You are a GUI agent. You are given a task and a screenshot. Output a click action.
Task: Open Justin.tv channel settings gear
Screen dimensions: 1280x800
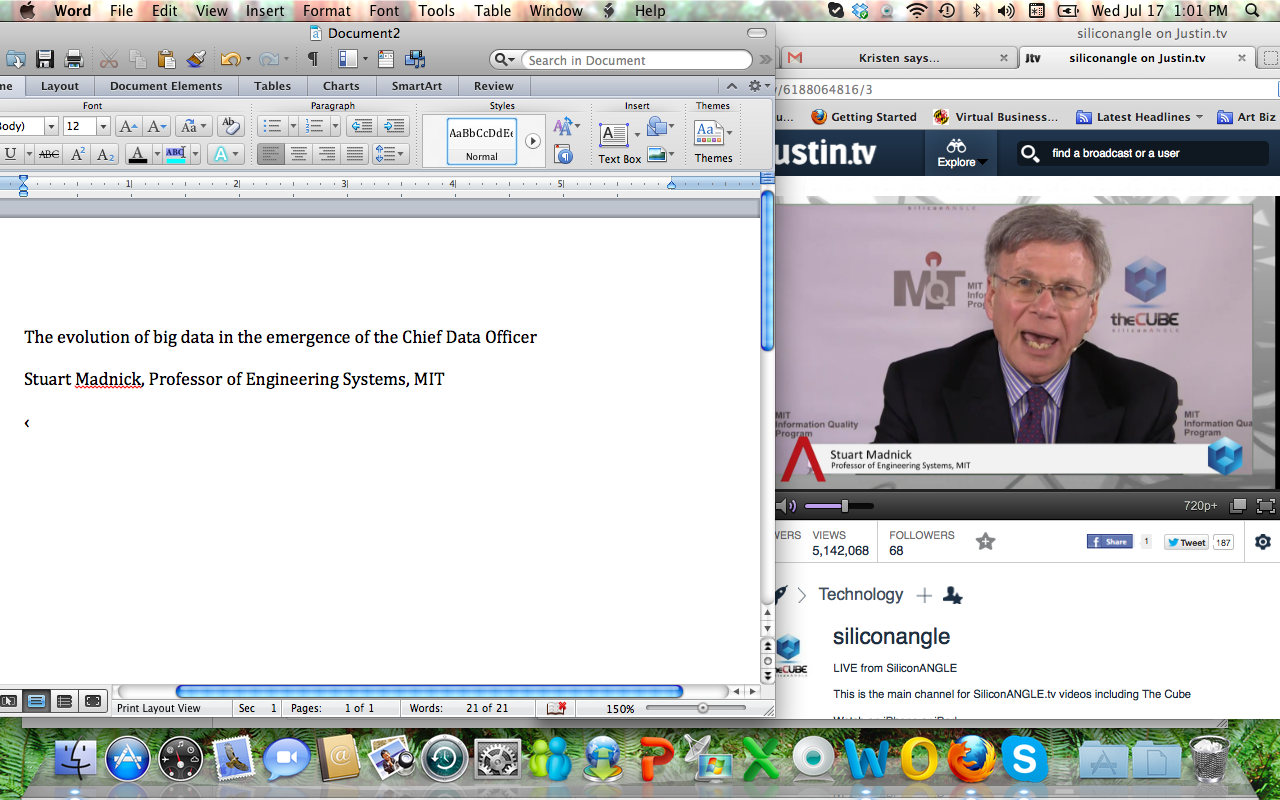(1263, 542)
